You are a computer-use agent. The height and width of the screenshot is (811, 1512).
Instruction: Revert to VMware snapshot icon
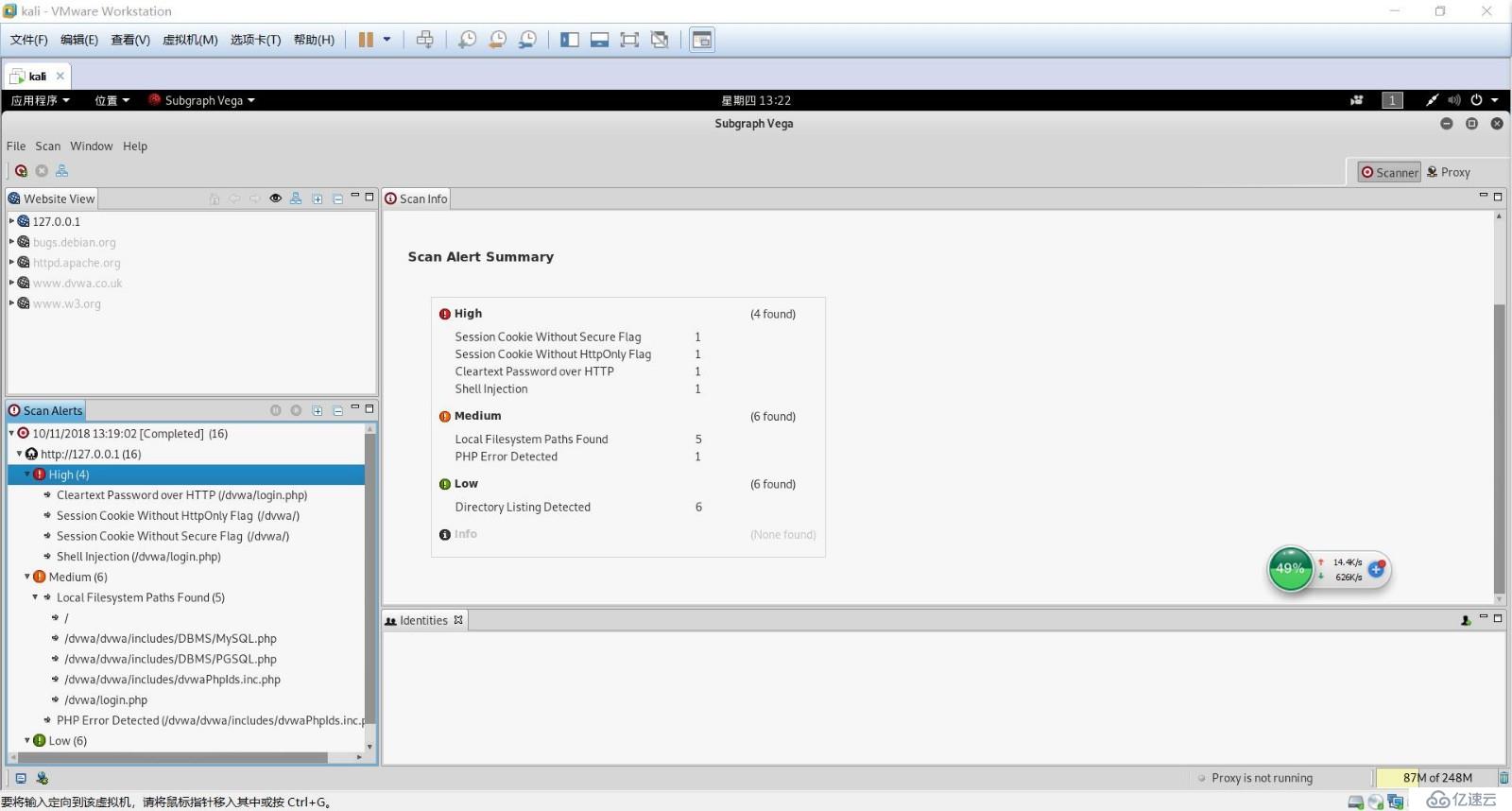pyautogui.click(x=497, y=40)
